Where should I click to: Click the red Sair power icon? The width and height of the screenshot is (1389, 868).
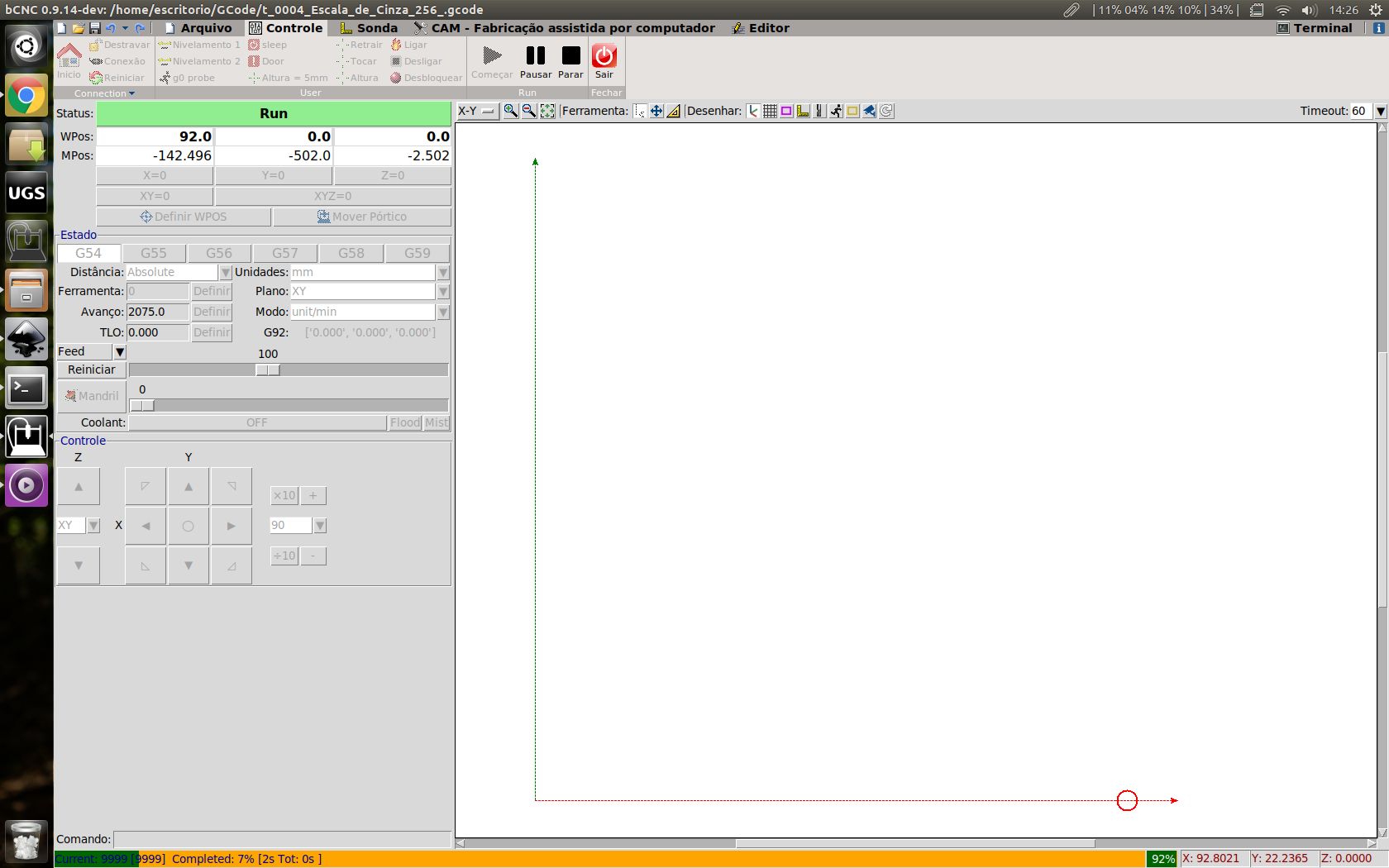point(604,56)
